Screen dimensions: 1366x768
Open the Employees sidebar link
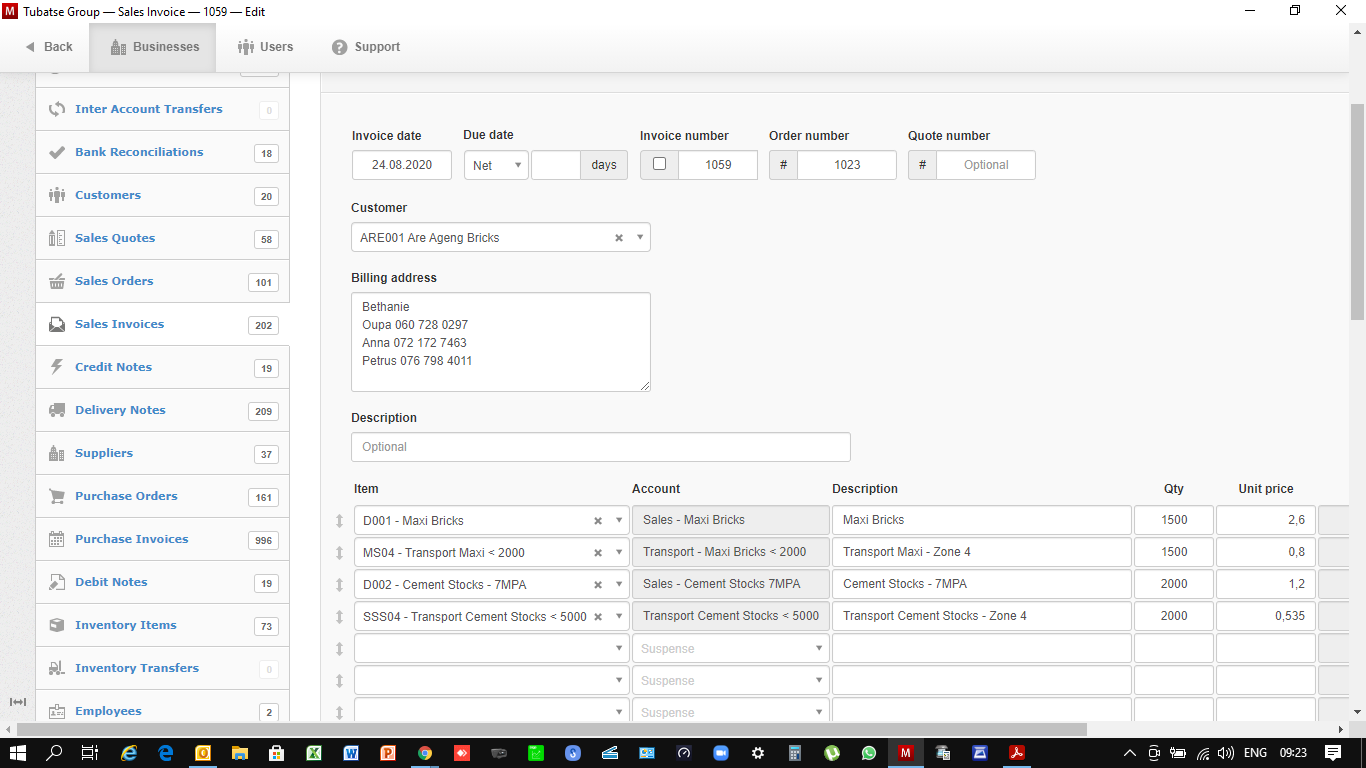(108, 711)
